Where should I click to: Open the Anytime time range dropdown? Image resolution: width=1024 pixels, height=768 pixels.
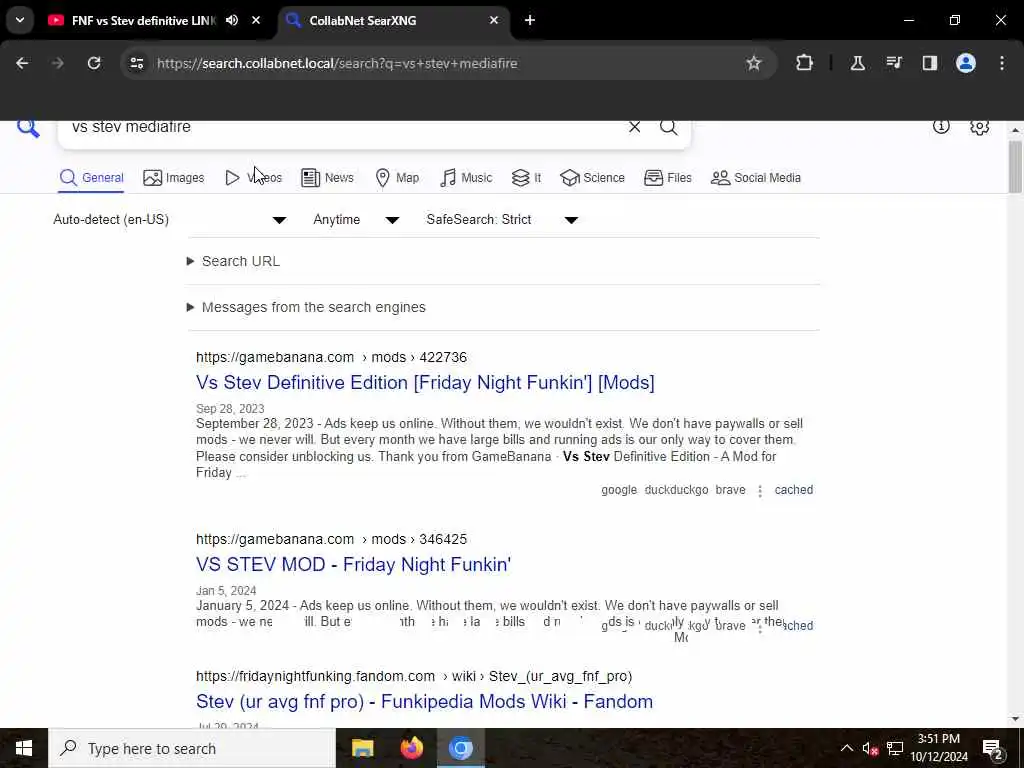point(356,219)
